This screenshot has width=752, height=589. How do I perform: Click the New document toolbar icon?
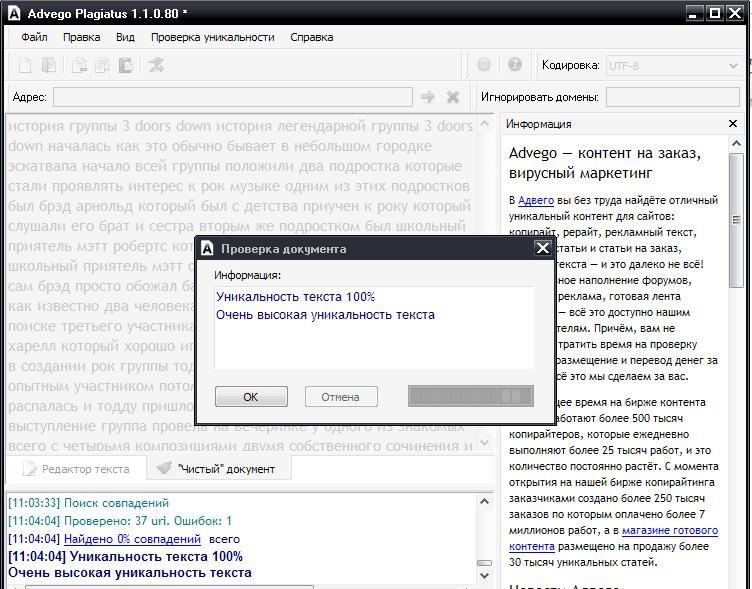[x=24, y=65]
